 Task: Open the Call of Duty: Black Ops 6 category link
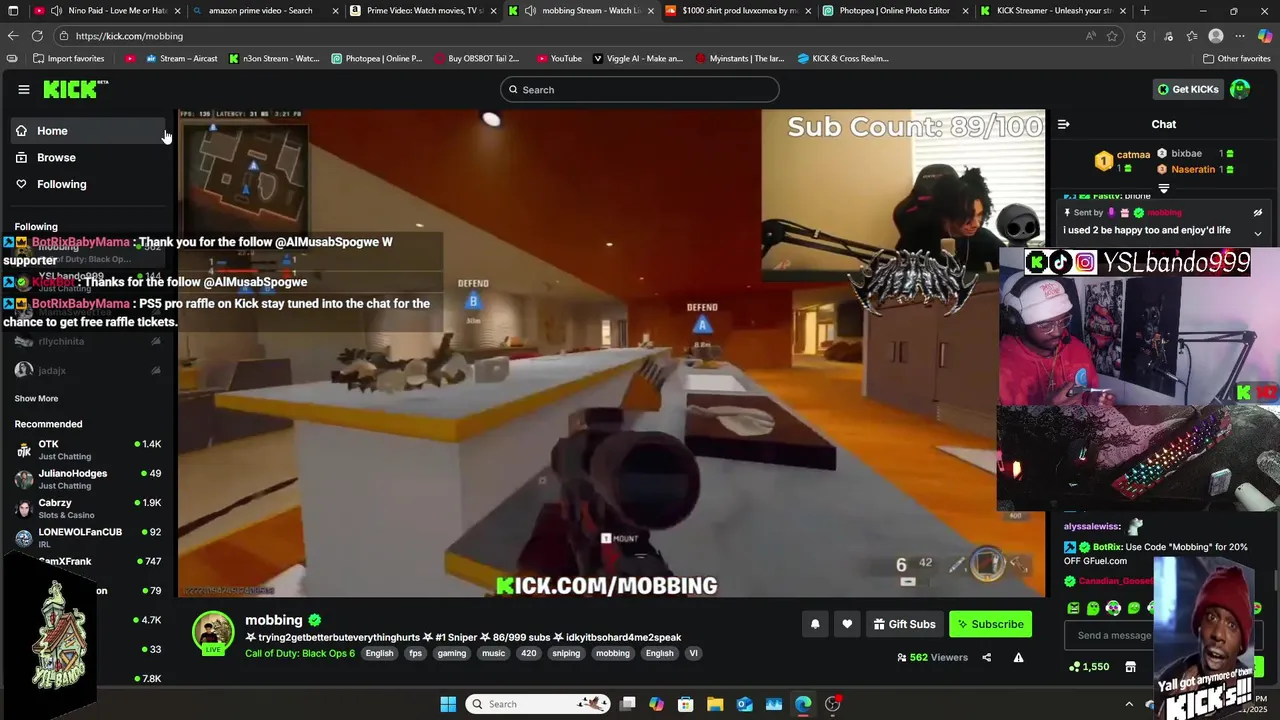coord(300,653)
